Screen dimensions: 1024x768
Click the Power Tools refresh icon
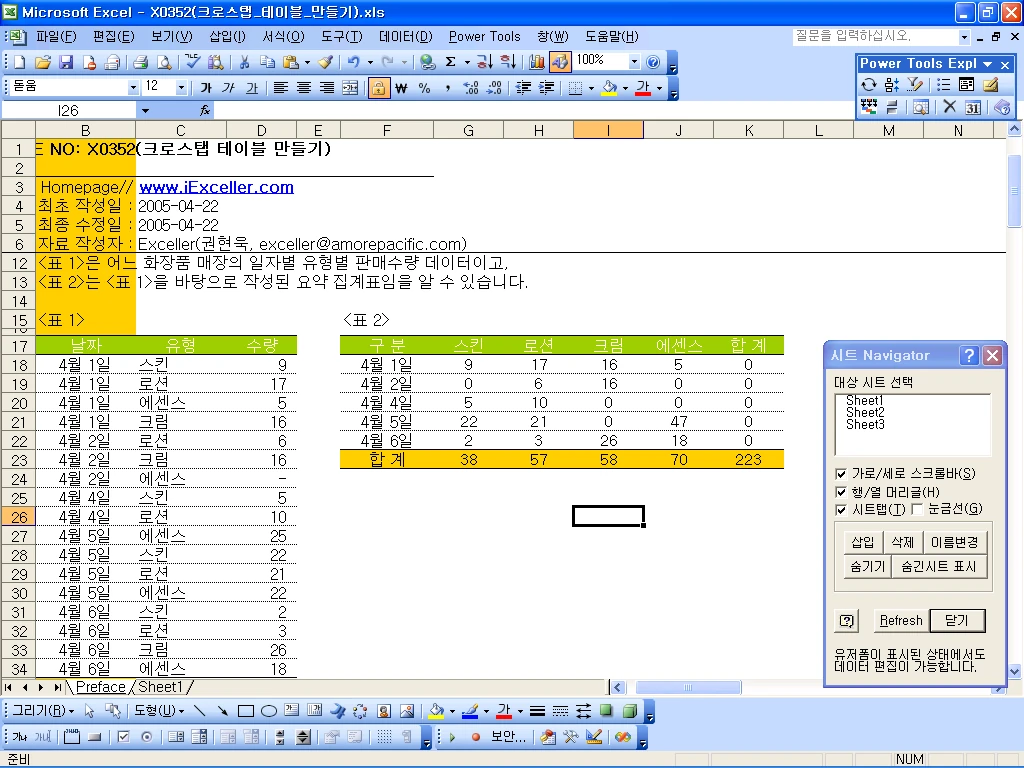point(869,85)
